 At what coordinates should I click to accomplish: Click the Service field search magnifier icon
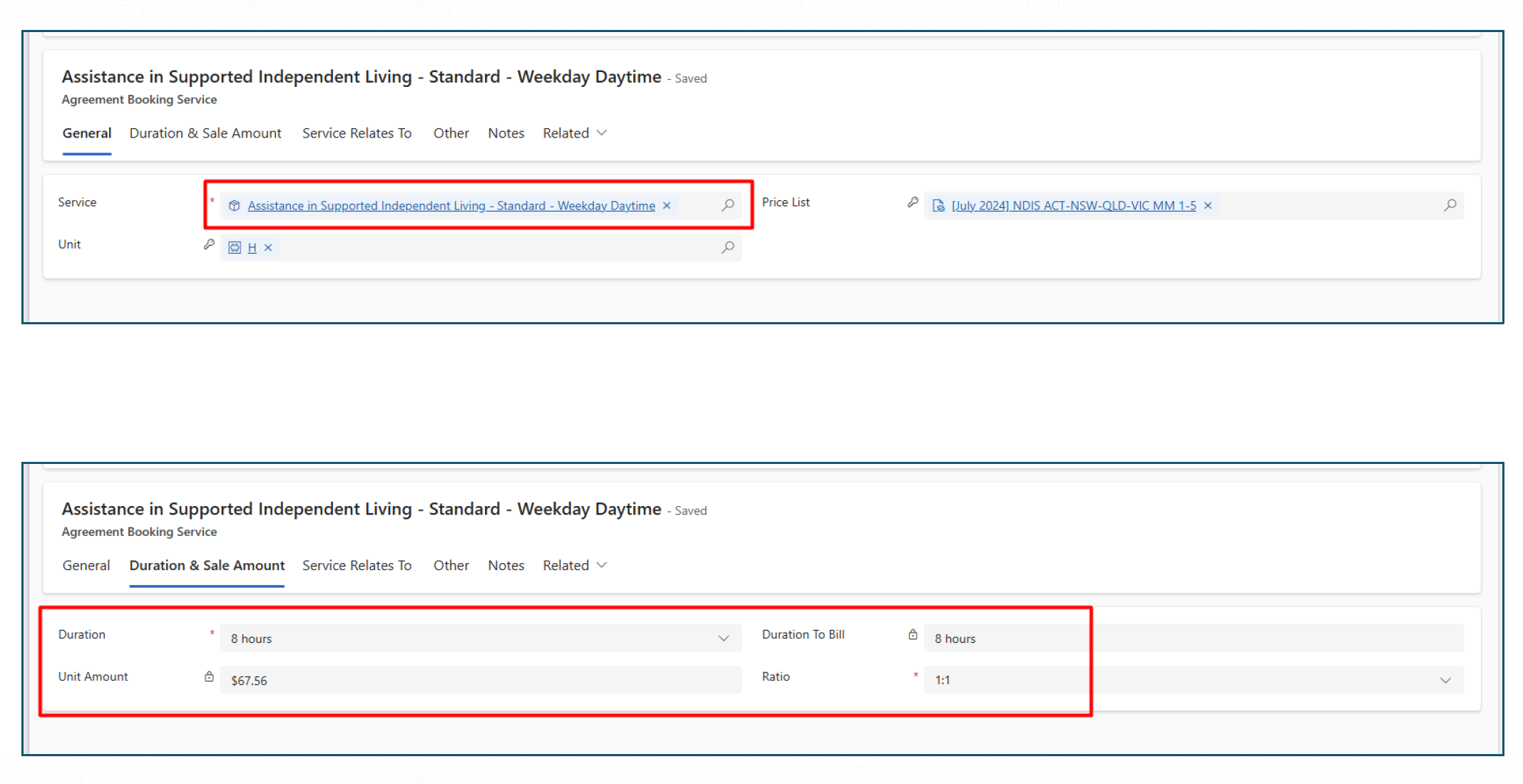click(727, 205)
